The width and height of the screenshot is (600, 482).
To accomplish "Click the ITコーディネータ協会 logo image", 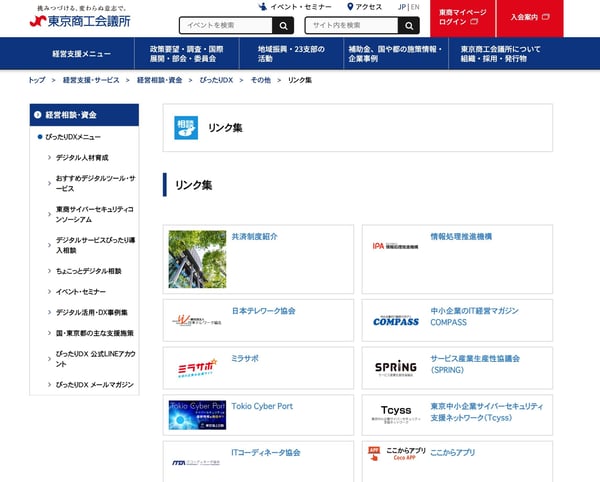I will tap(197, 463).
